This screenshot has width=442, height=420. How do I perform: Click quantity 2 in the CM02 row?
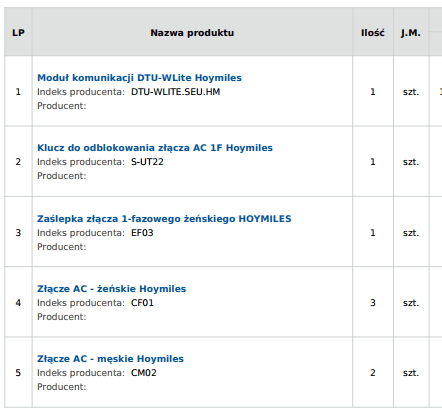373,373
